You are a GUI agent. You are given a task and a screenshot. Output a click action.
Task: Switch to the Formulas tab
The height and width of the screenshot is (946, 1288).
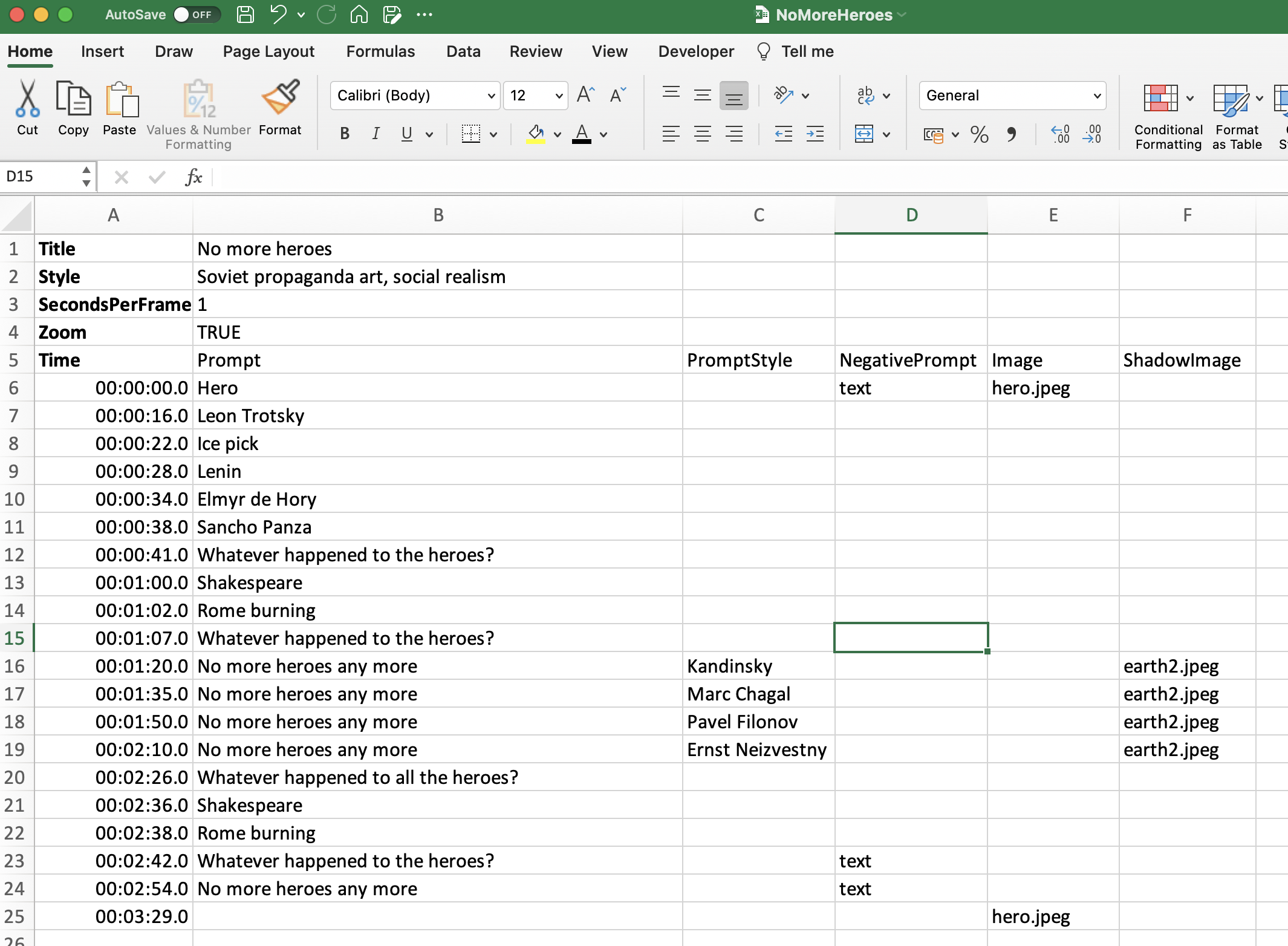click(x=380, y=51)
